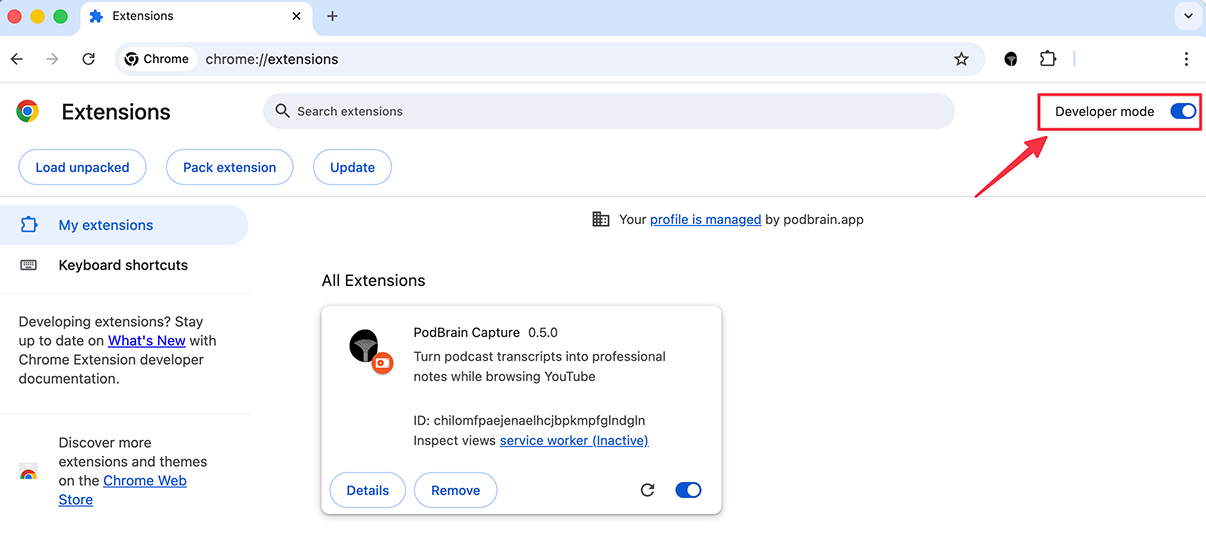Open PodBrain Capture Details

tap(367, 490)
